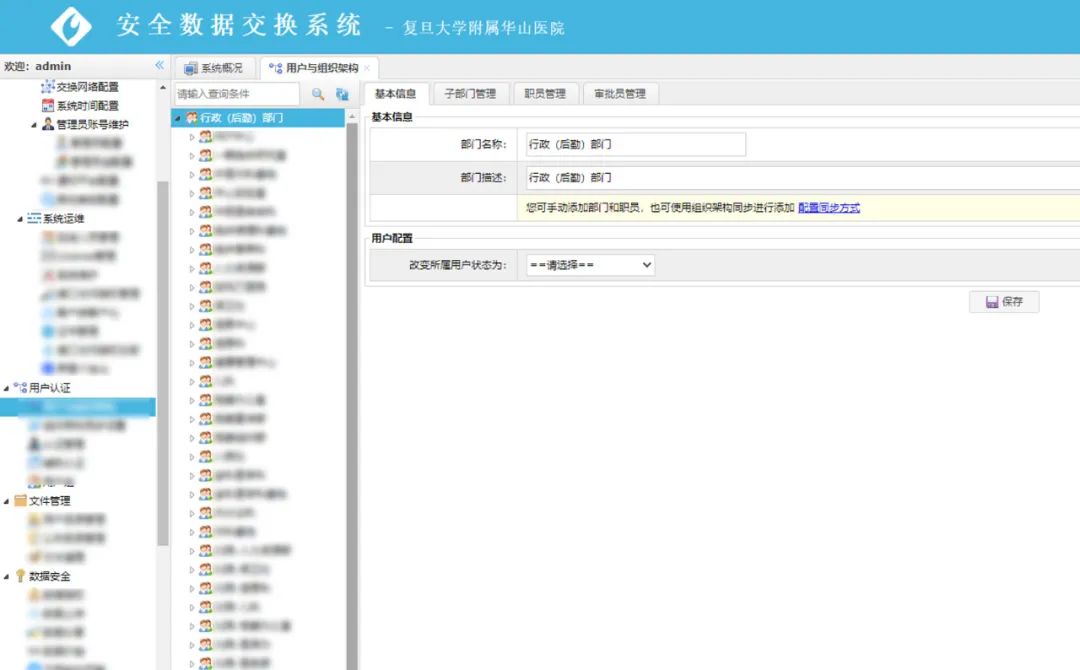This screenshot has height=670, width=1080.
Task: Open the 配置同步方式 link
Action: coord(829,208)
